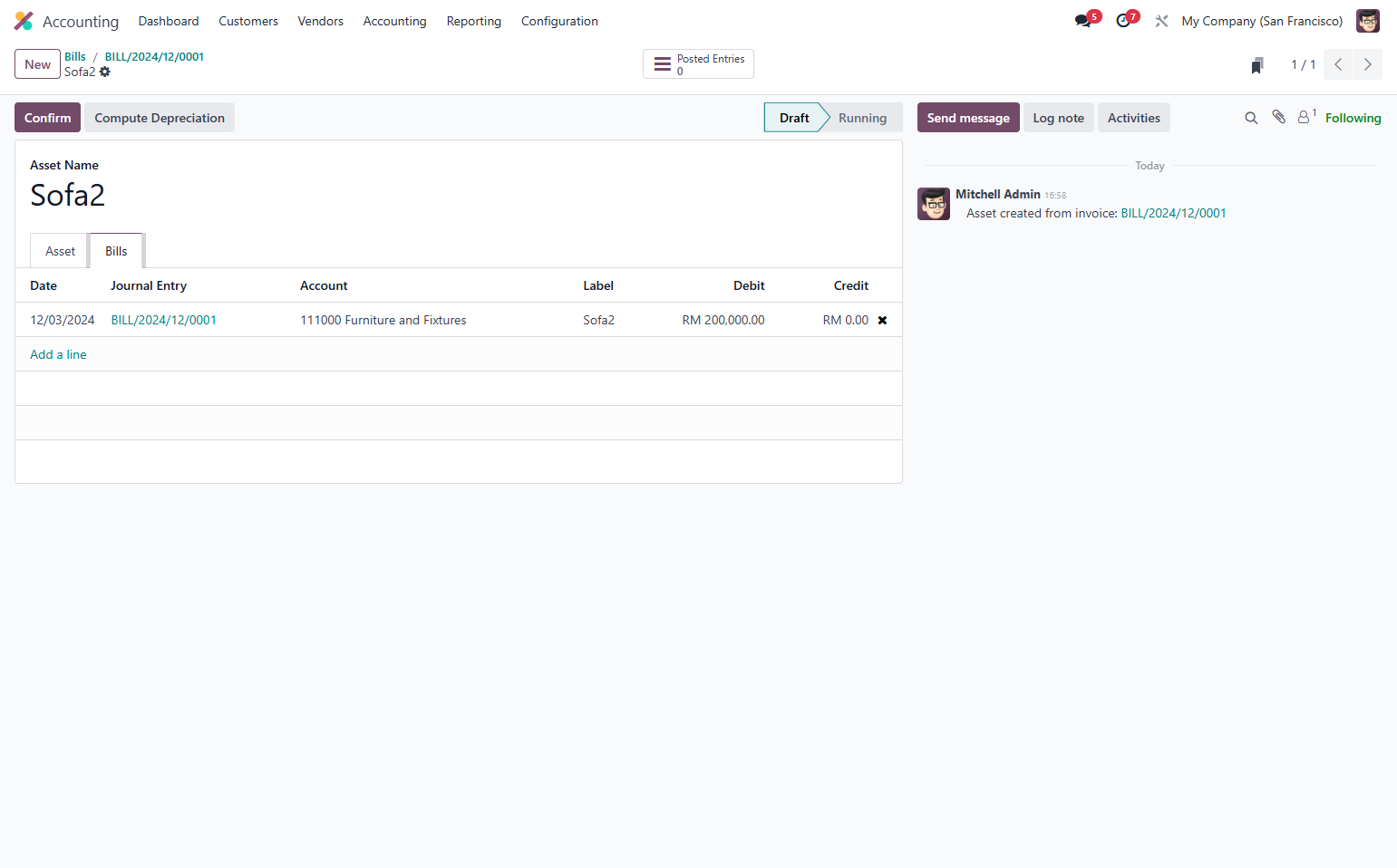
Task: Click the debug tools wrench icon
Action: (1161, 21)
